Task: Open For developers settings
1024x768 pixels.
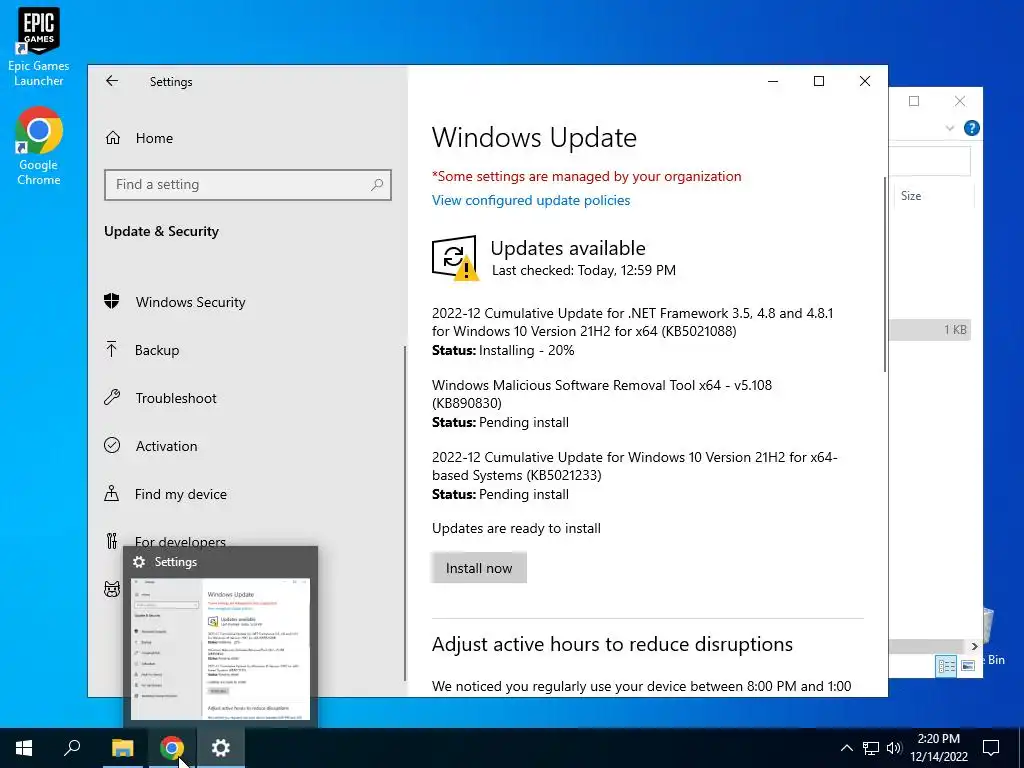Action: click(180, 541)
